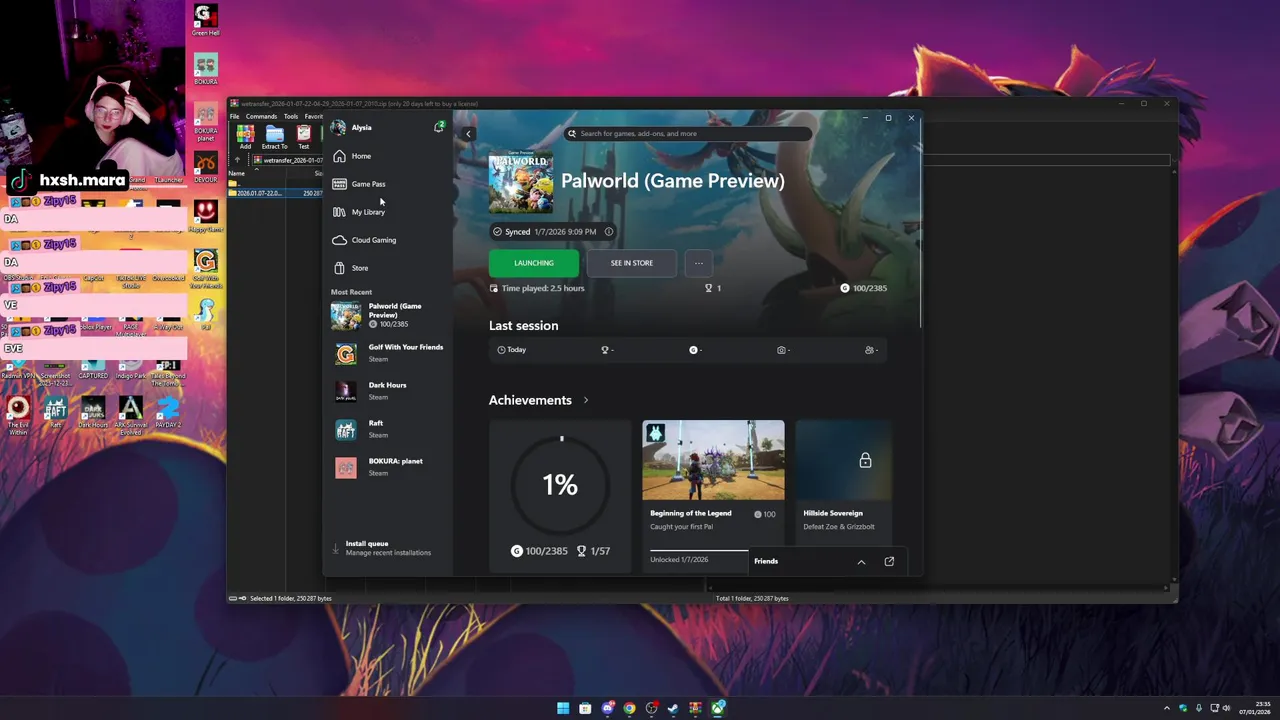Click the Add toolbar icon in WinRAR
Viewport: 1280px width, 720px height.
[x=245, y=137]
